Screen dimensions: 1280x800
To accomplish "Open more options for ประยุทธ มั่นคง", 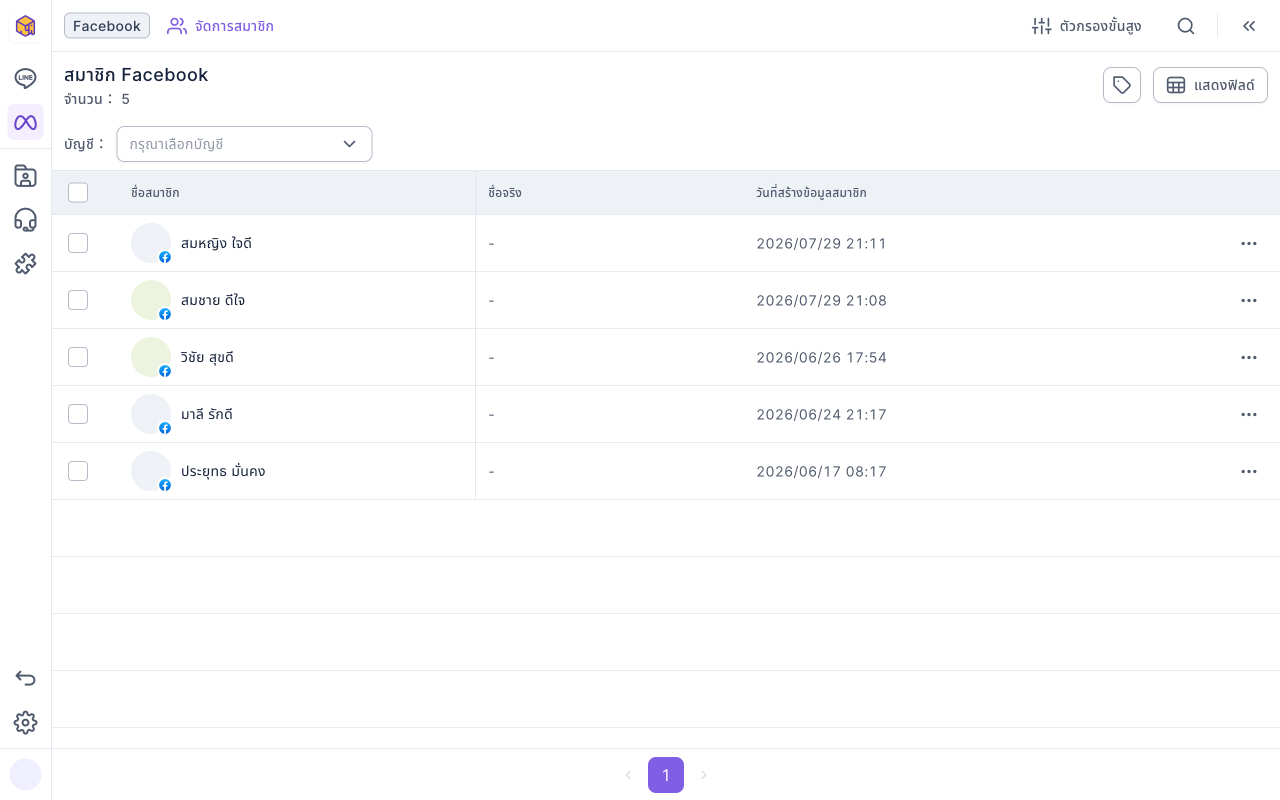I will coord(1249,471).
